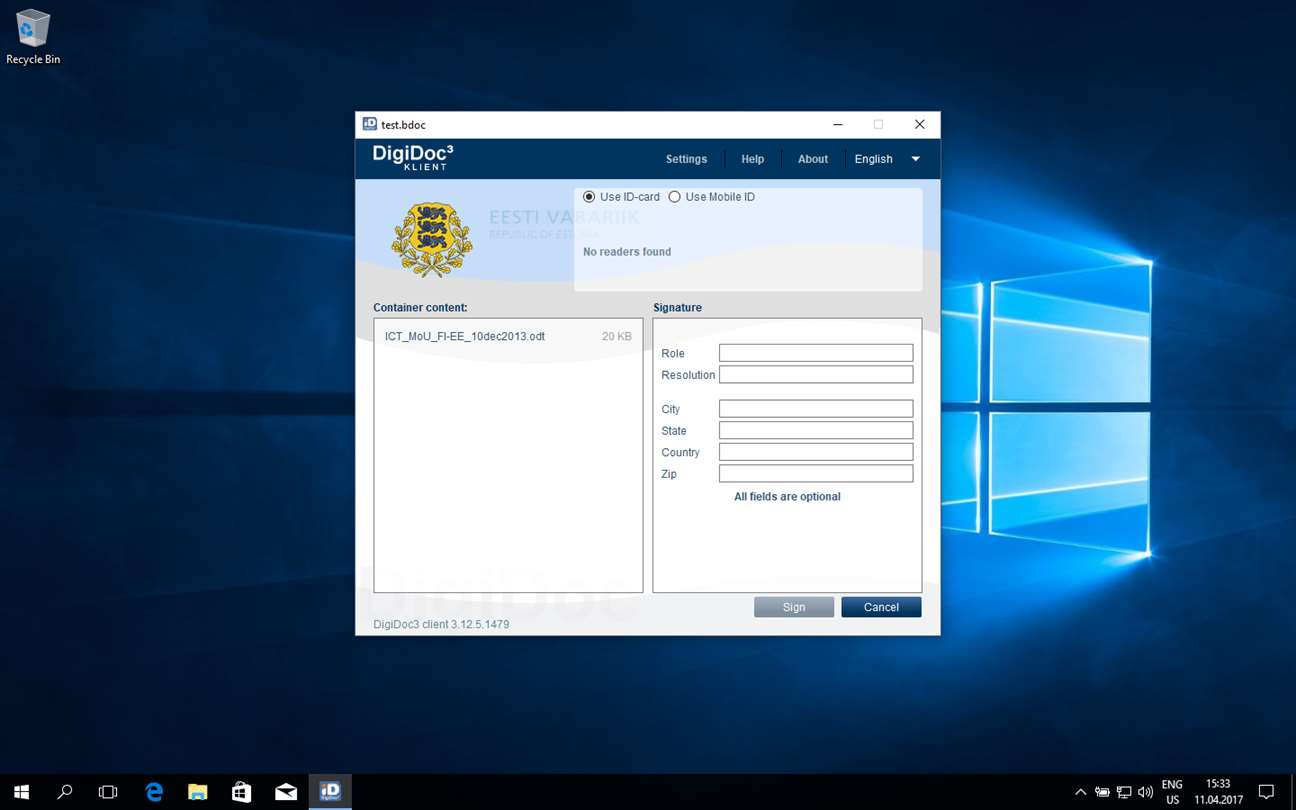Focus the Country input field
This screenshot has width=1296, height=810.
816,452
